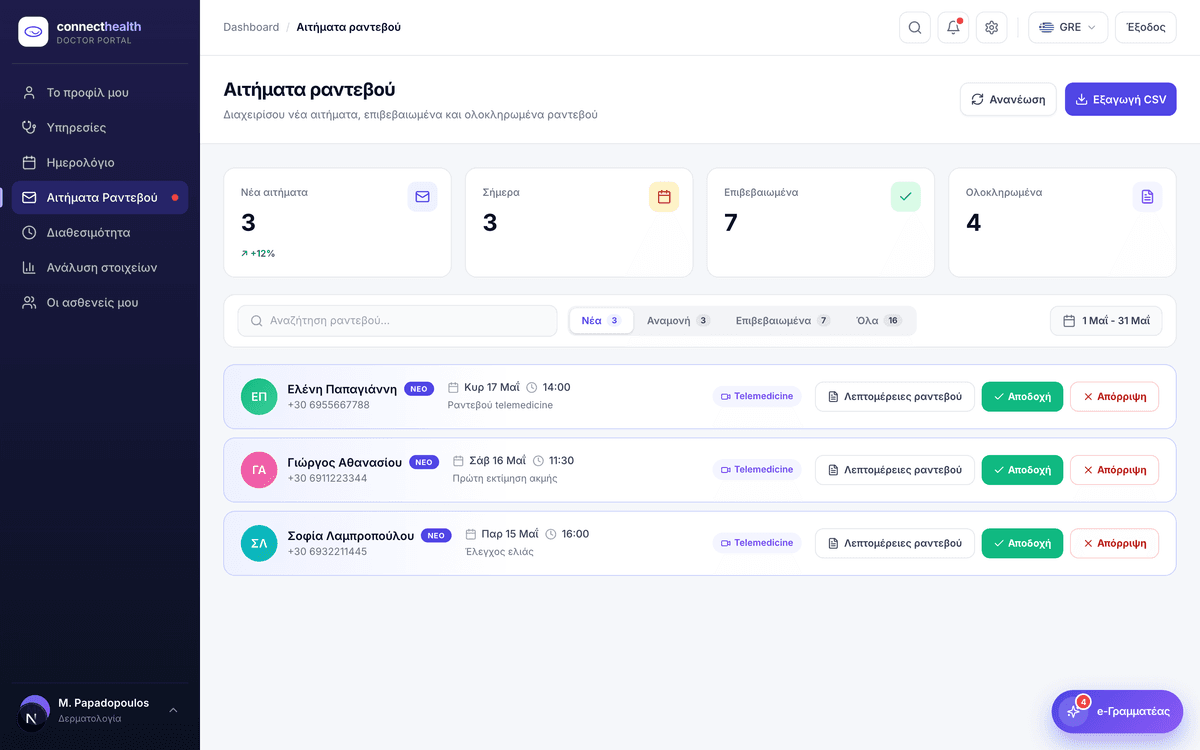Click phone number +30 6911223344
The height and width of the screenshot is (750, 1200).
point(327,478)
